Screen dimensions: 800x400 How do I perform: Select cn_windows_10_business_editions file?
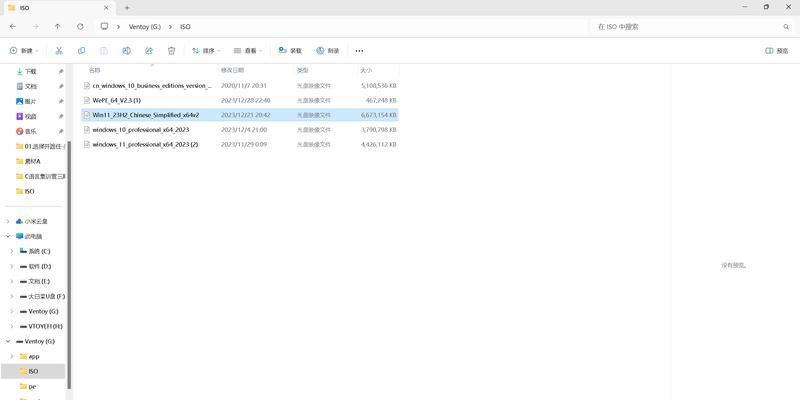240,86
